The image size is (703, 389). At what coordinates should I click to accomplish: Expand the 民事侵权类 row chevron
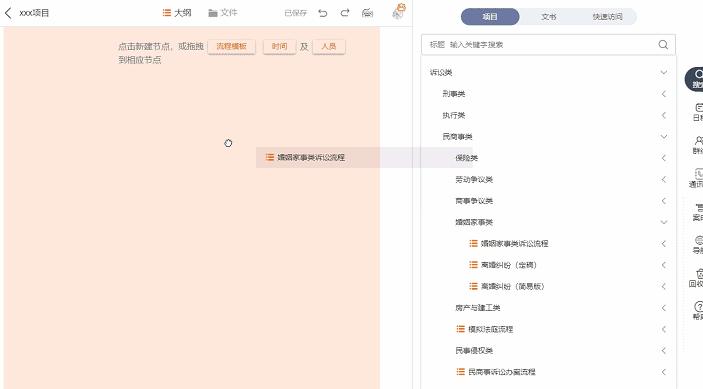click(x=664, y=350)
